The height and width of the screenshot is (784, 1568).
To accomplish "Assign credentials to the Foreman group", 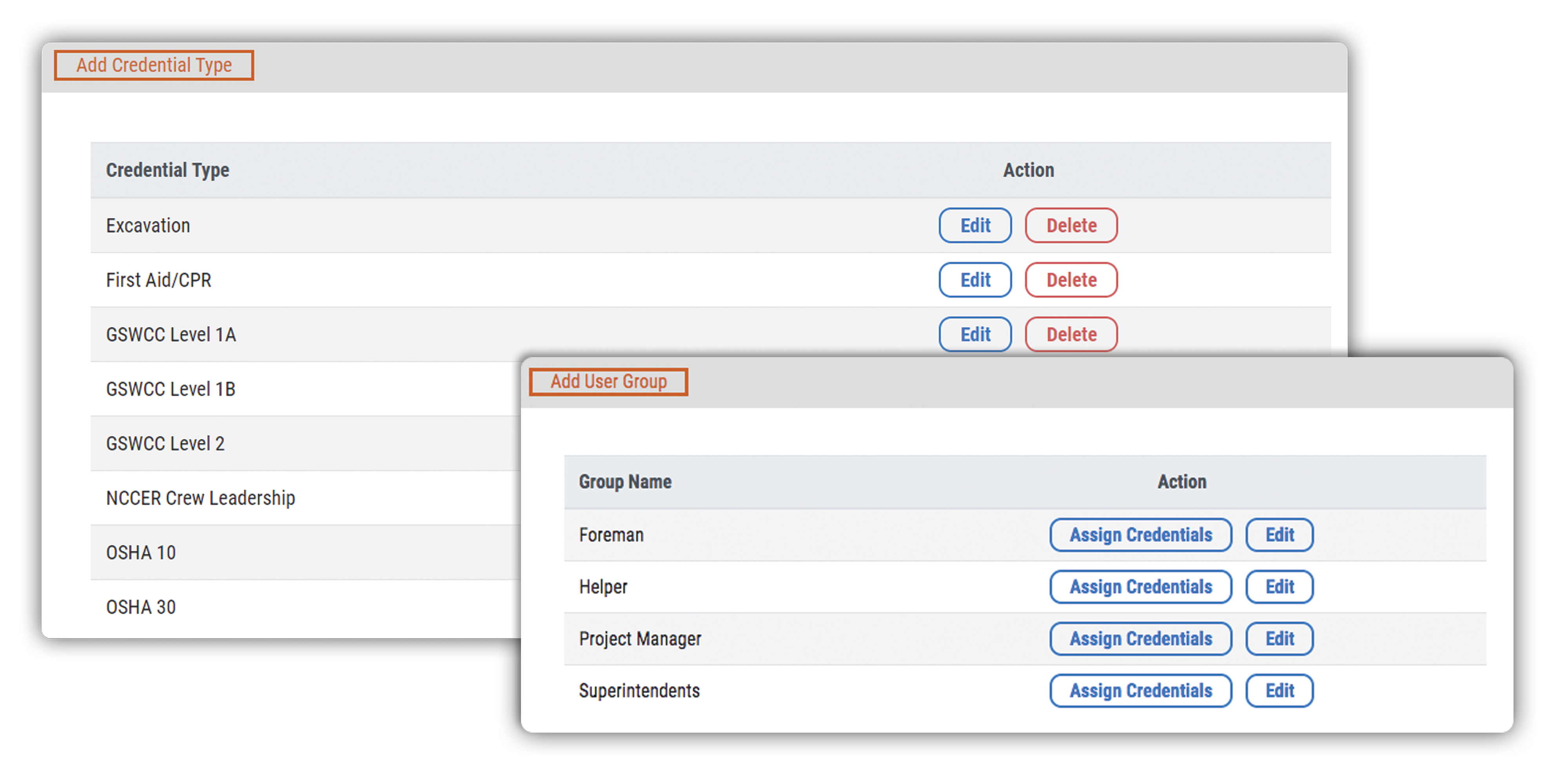I will click(1141, 535).
